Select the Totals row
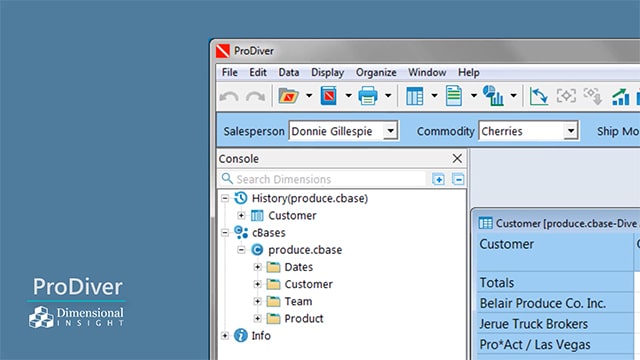Screen dimensions: 640x360 click(x=556, y=282)
